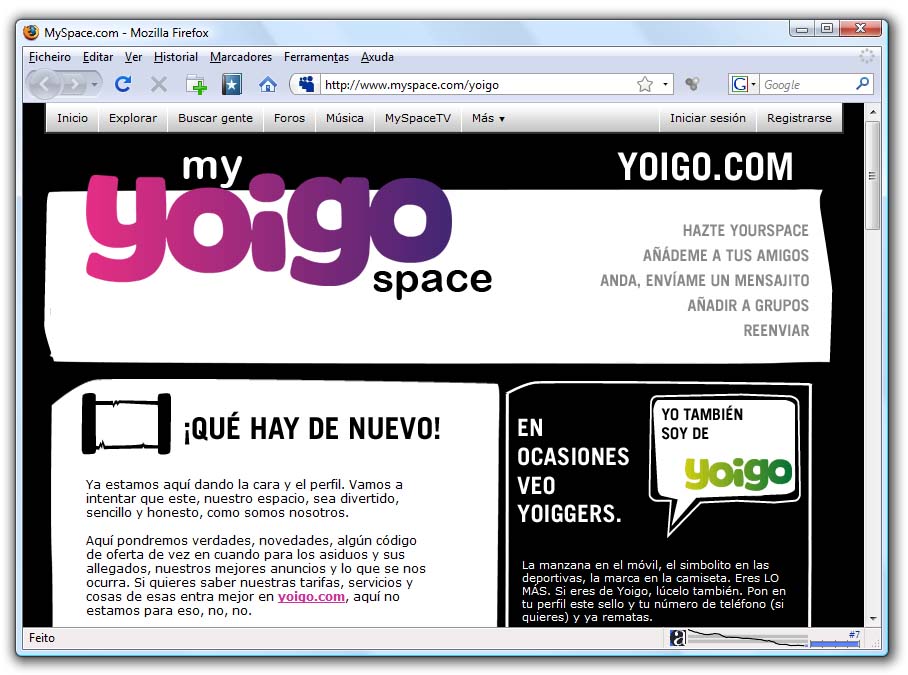Click AÑÁDEME A TUS AMIGOS link
Image resolution: width=908 pixels, height=675 pixels.
pyautogui.click(x=726, y=255)
